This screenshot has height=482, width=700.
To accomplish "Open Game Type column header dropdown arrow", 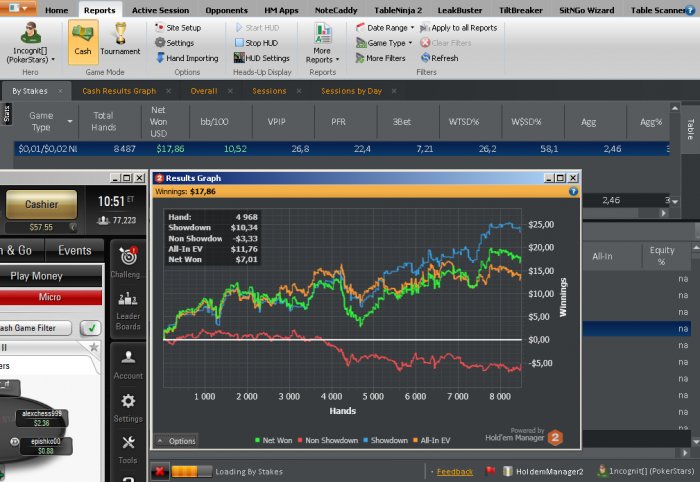I will coord(70,121).
